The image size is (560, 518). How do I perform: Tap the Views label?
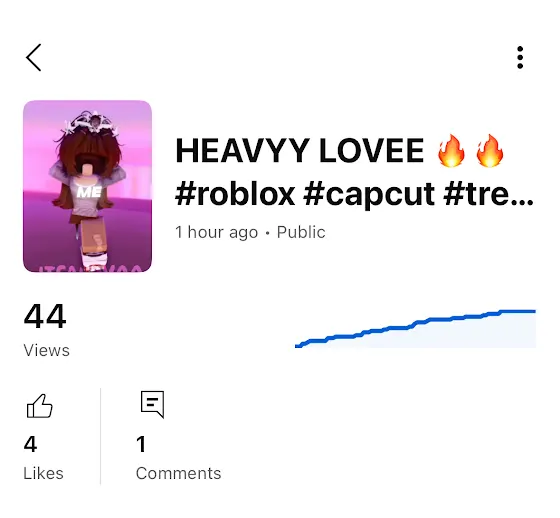46,350
